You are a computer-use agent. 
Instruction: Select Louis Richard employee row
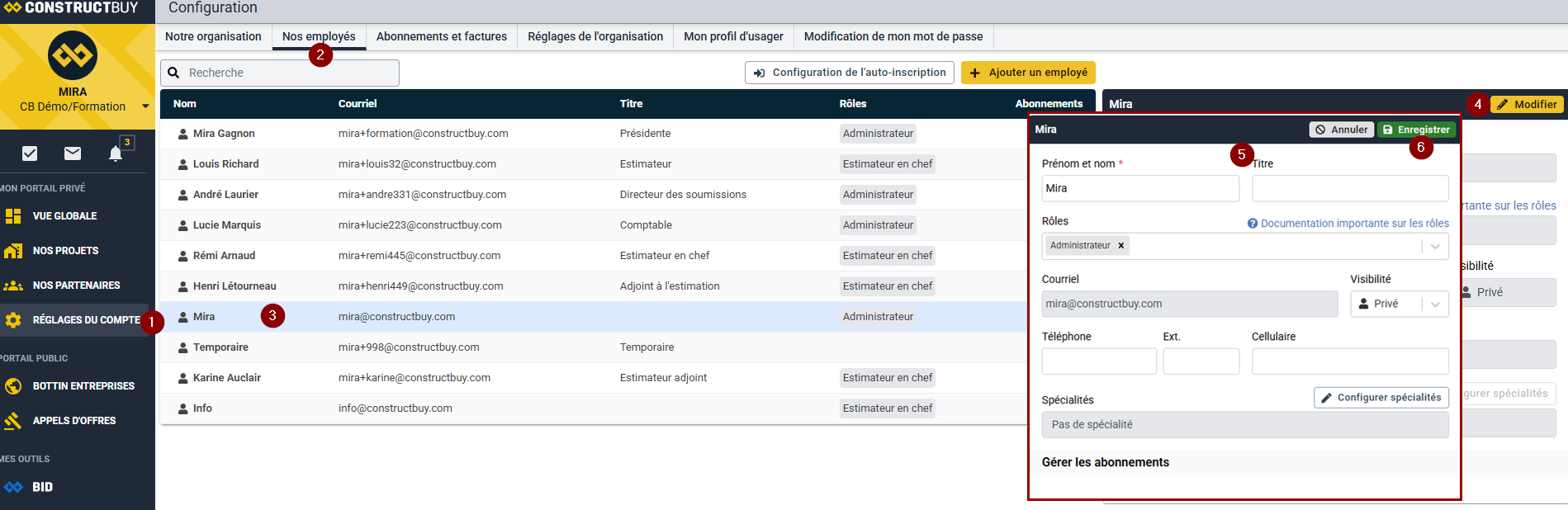click(x=225, y=164)
